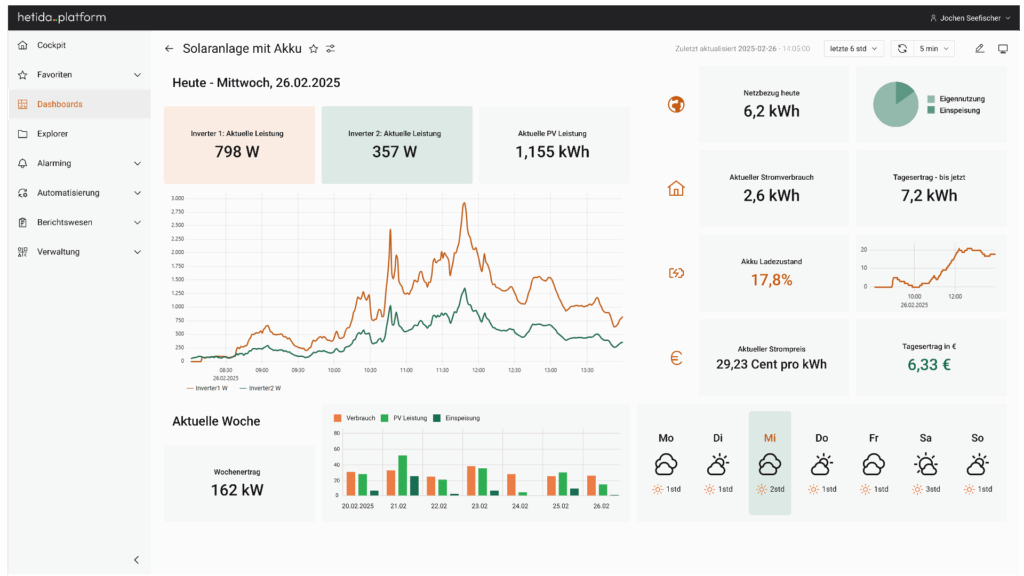The height and width of the screenshot is (576, 1024).
Task: Star the Solaranlage mit Akku dashboard
Action: 313,47
